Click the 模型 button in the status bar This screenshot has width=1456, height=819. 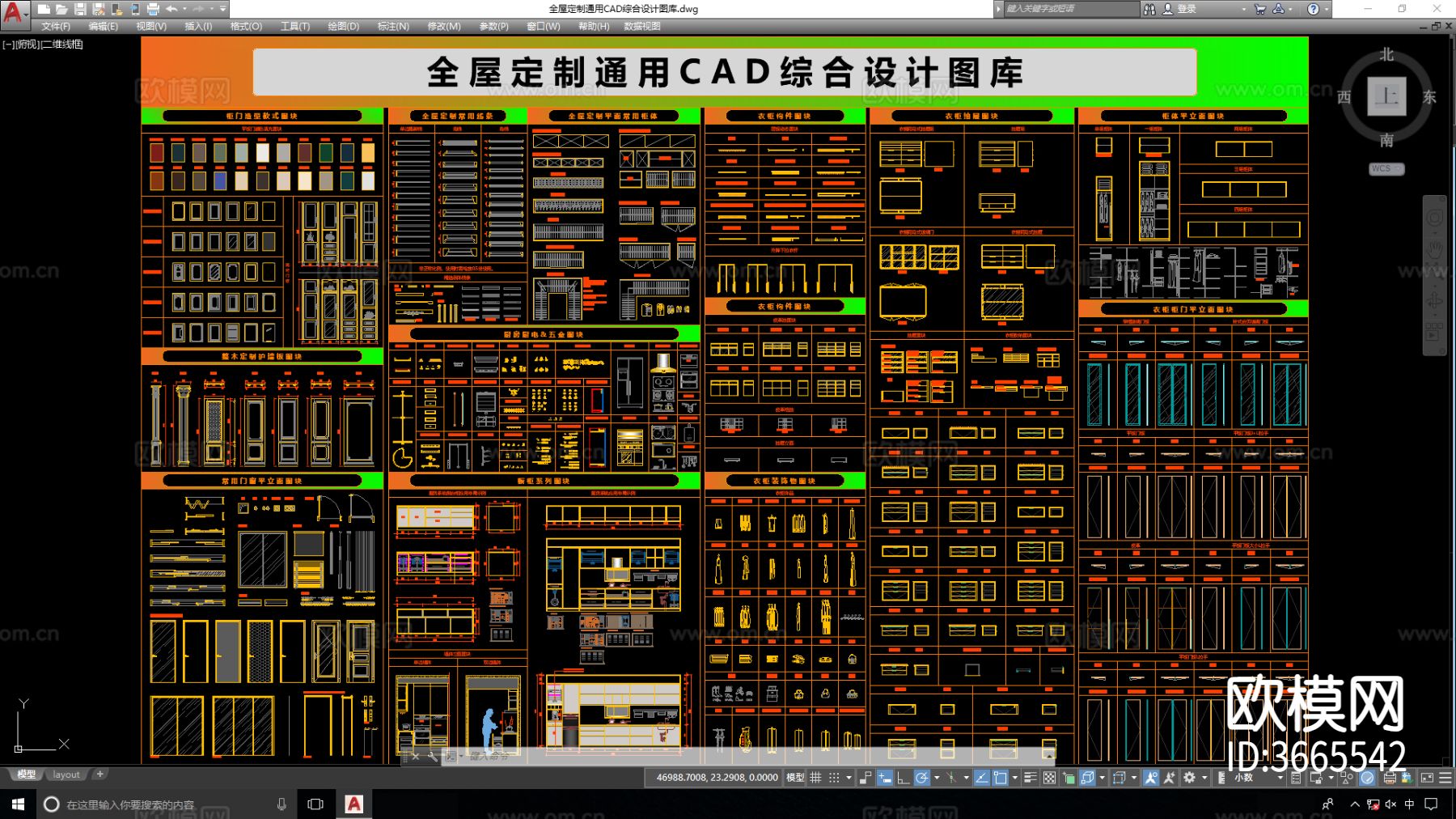796,778
